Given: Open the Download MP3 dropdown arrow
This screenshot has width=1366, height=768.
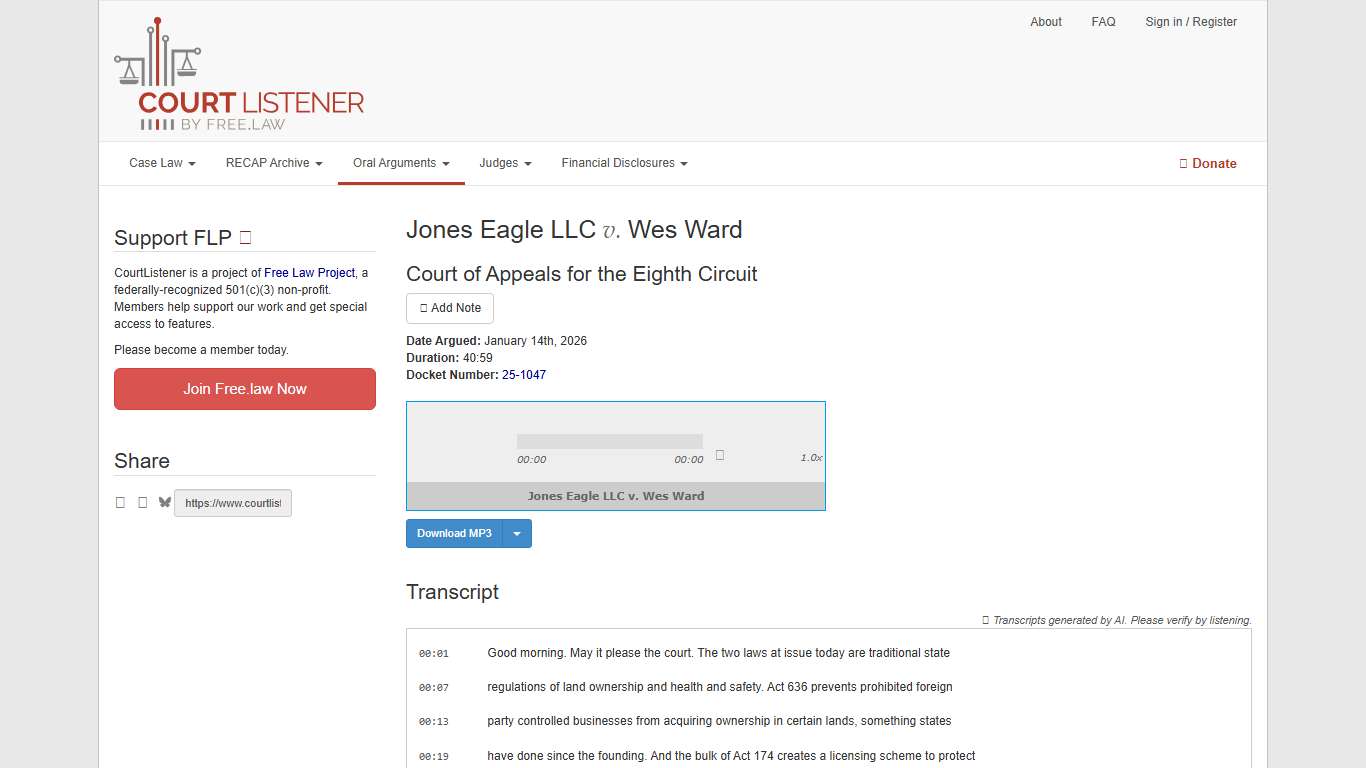Looking at the screenshot, I should 517,533.
